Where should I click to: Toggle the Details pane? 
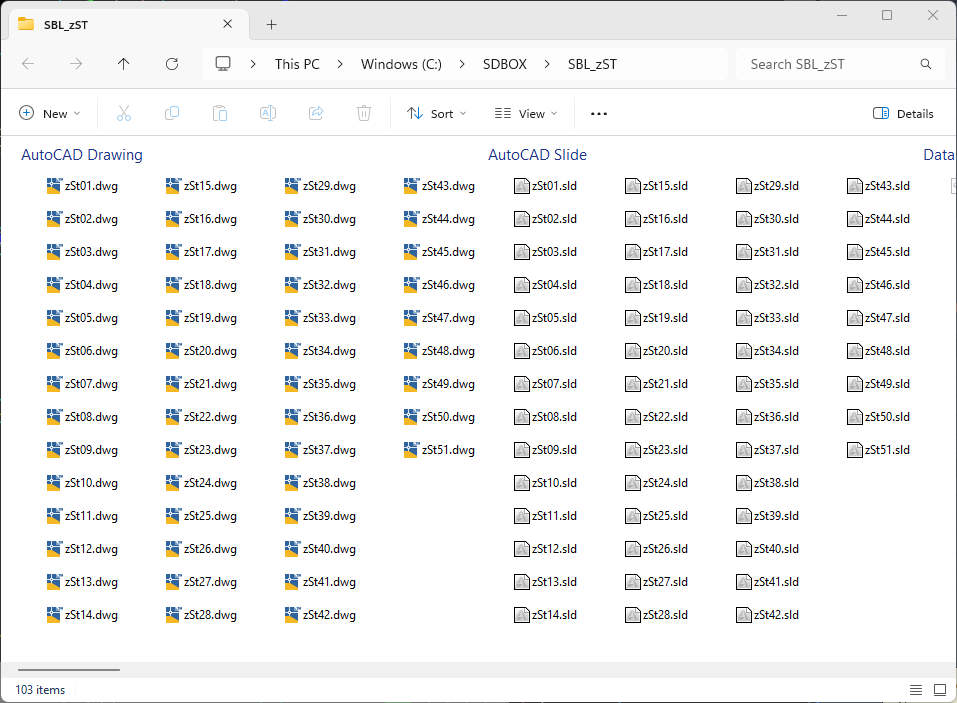(x=903, y=114)
